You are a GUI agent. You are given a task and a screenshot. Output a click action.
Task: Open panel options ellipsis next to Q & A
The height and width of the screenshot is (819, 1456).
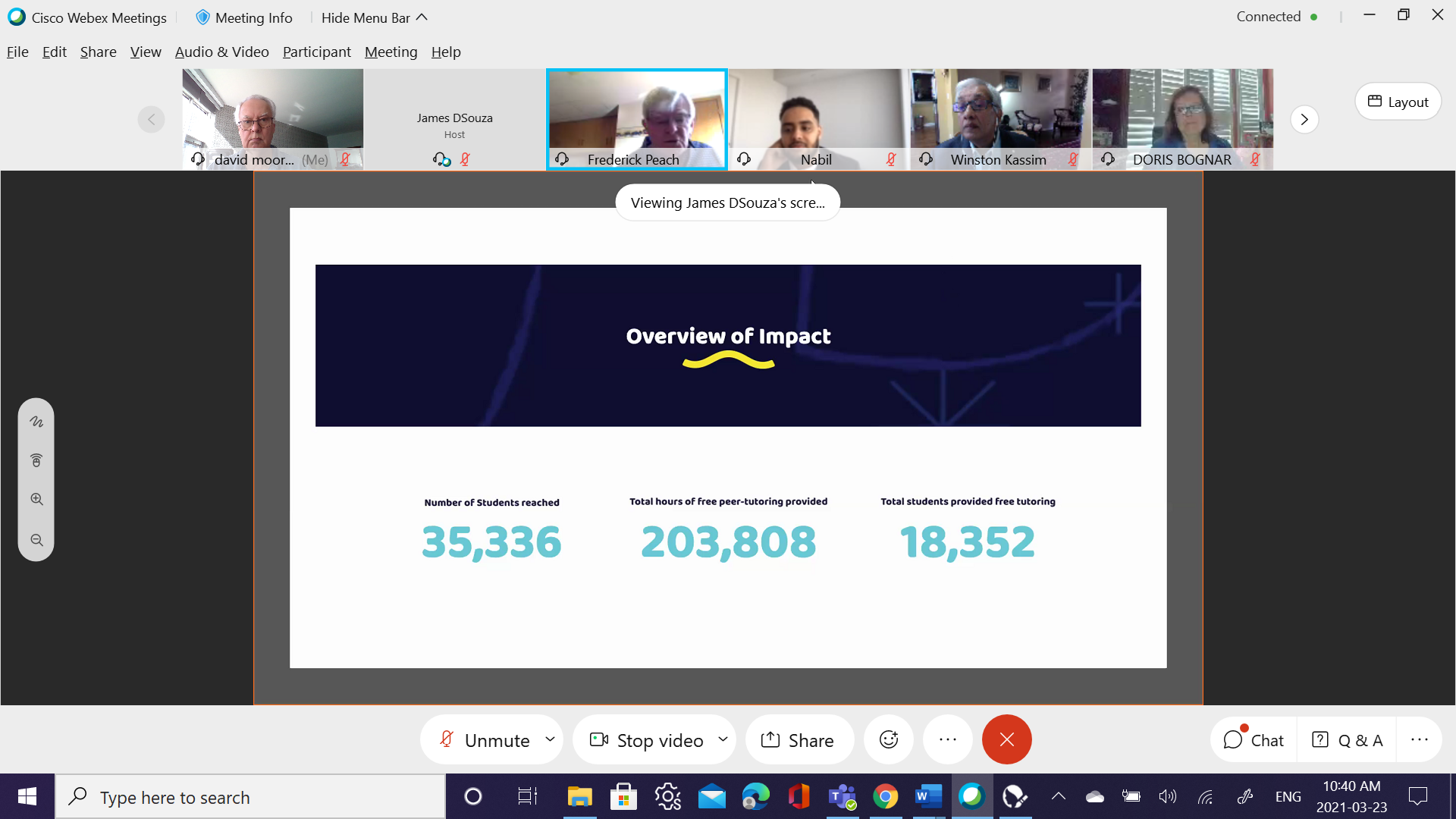1419,739
